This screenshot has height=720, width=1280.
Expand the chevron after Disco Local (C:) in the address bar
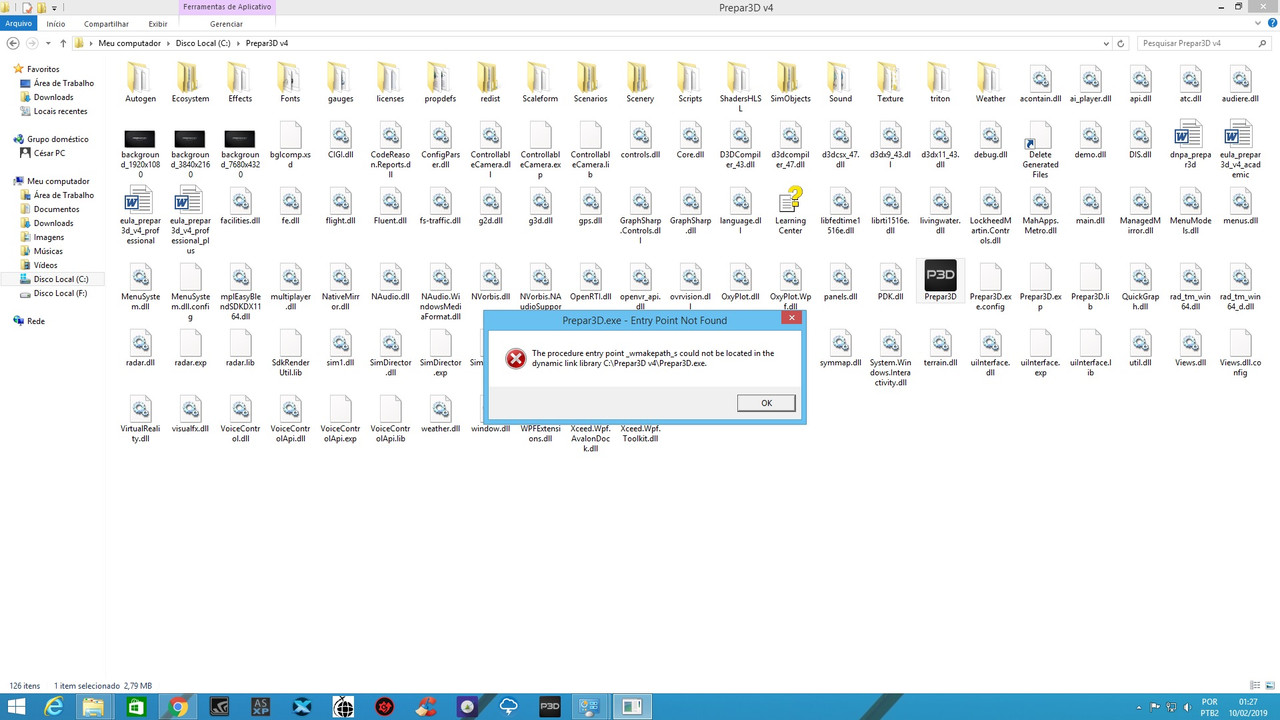(237, 44)
